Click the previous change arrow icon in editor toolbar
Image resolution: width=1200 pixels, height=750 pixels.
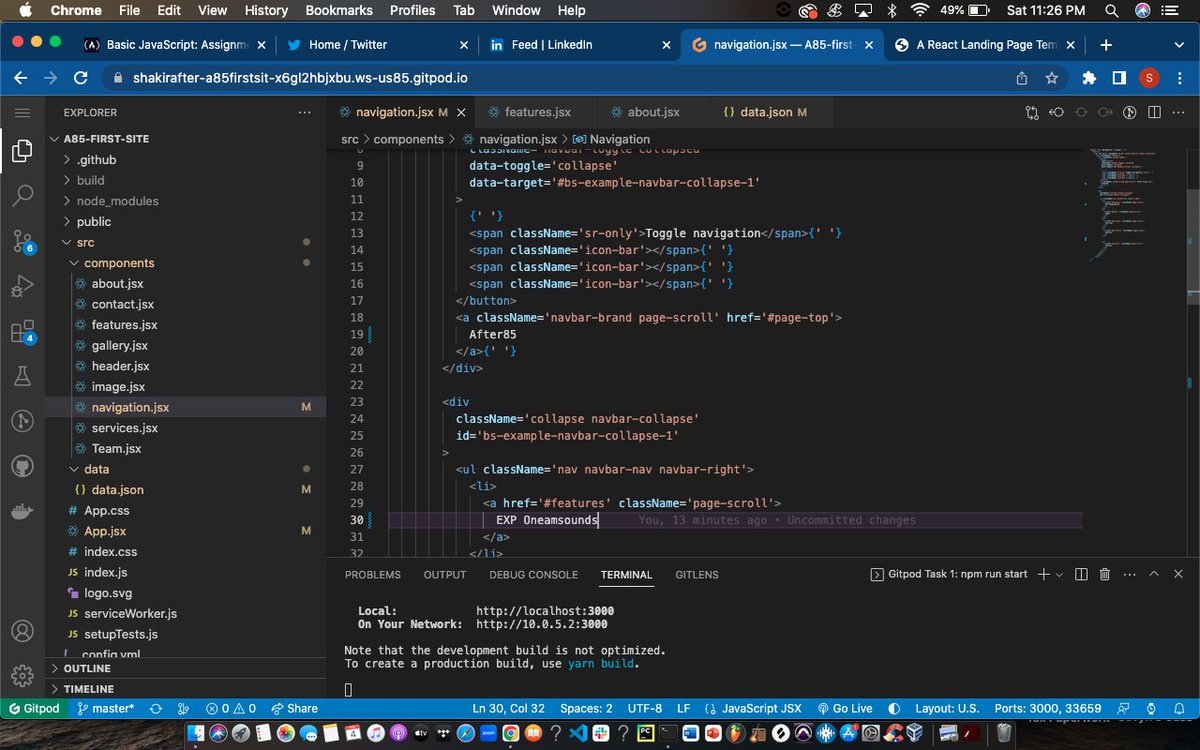pos(1056,112)
